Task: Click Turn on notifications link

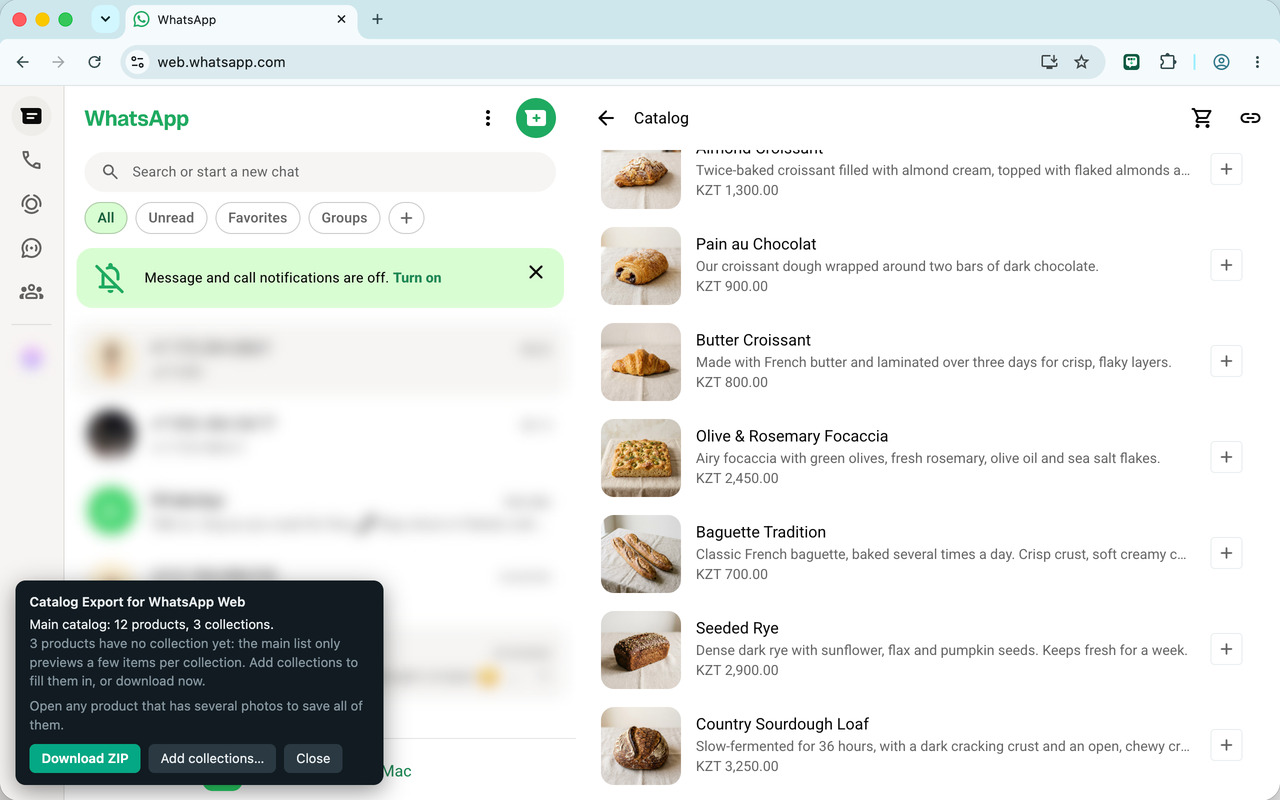Action: (417, 278)
